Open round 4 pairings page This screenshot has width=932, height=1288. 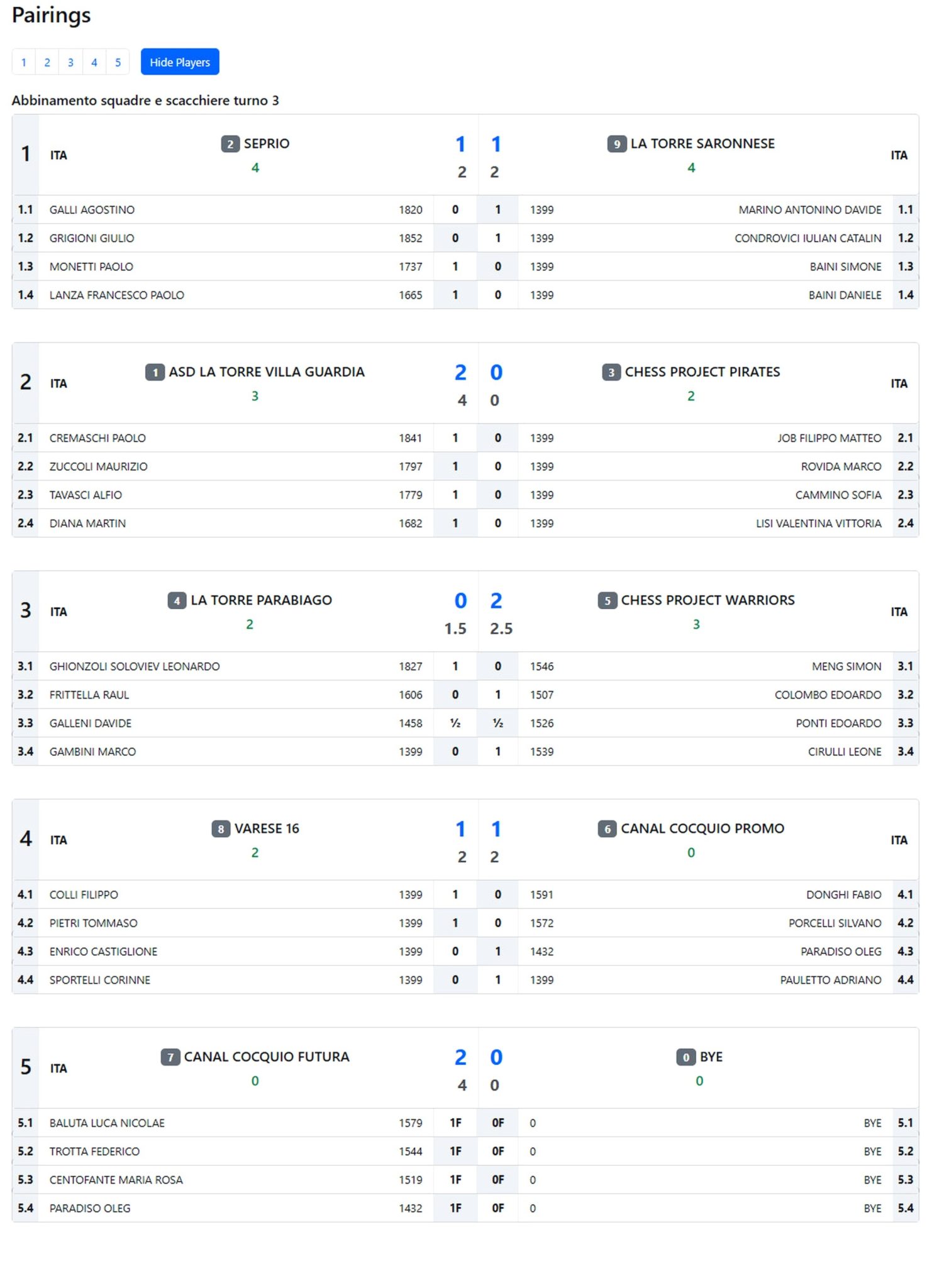click(x=94, y=62)
